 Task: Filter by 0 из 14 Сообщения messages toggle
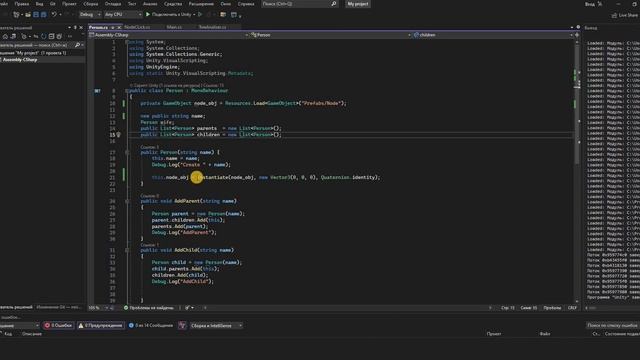pos(151,325)
